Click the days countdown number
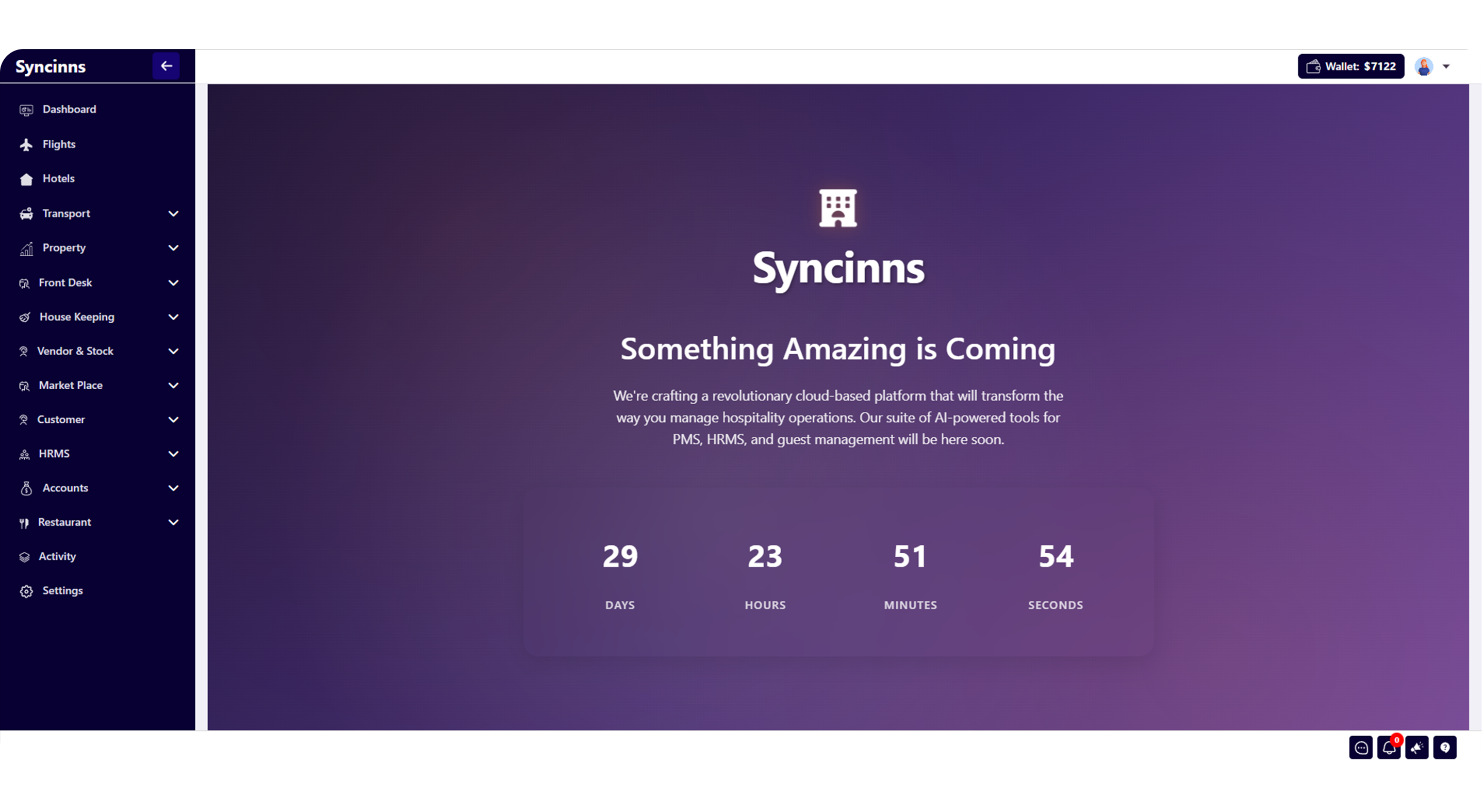Viewport: 1482px width, 812px height. (x=620, y=556)
